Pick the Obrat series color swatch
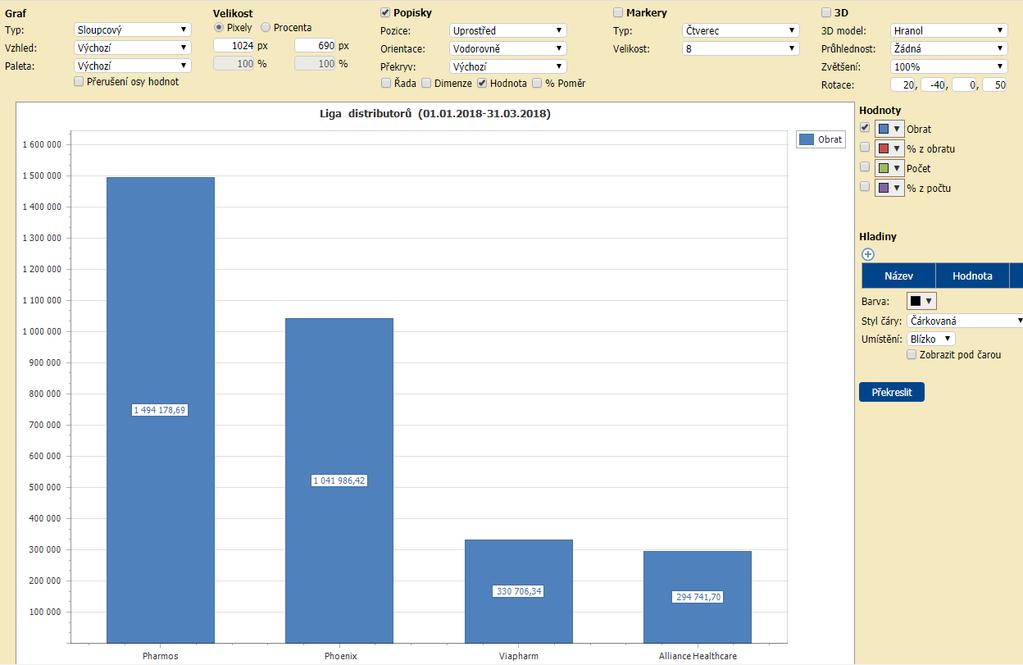This screenshot has height=665, width=1023. click(x=889, y=129)
